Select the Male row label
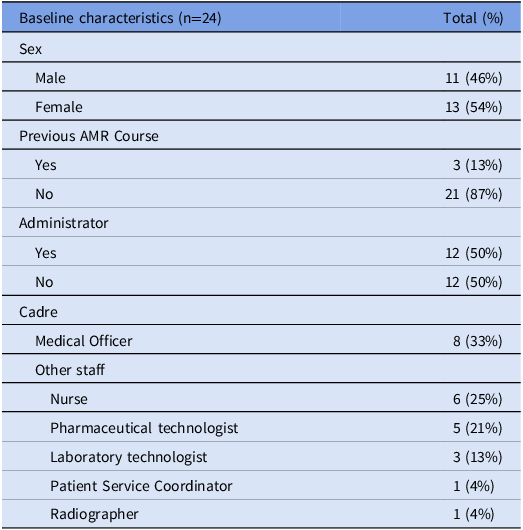The width and height of the screenshot is (523, 530). point(50,78)
